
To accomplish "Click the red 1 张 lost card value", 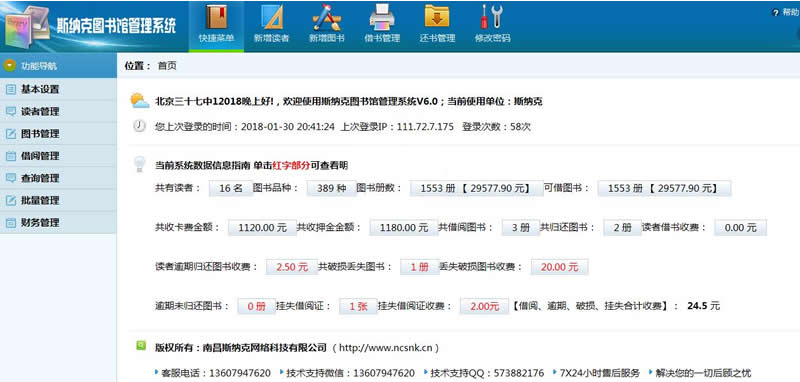I will [358, 307].
